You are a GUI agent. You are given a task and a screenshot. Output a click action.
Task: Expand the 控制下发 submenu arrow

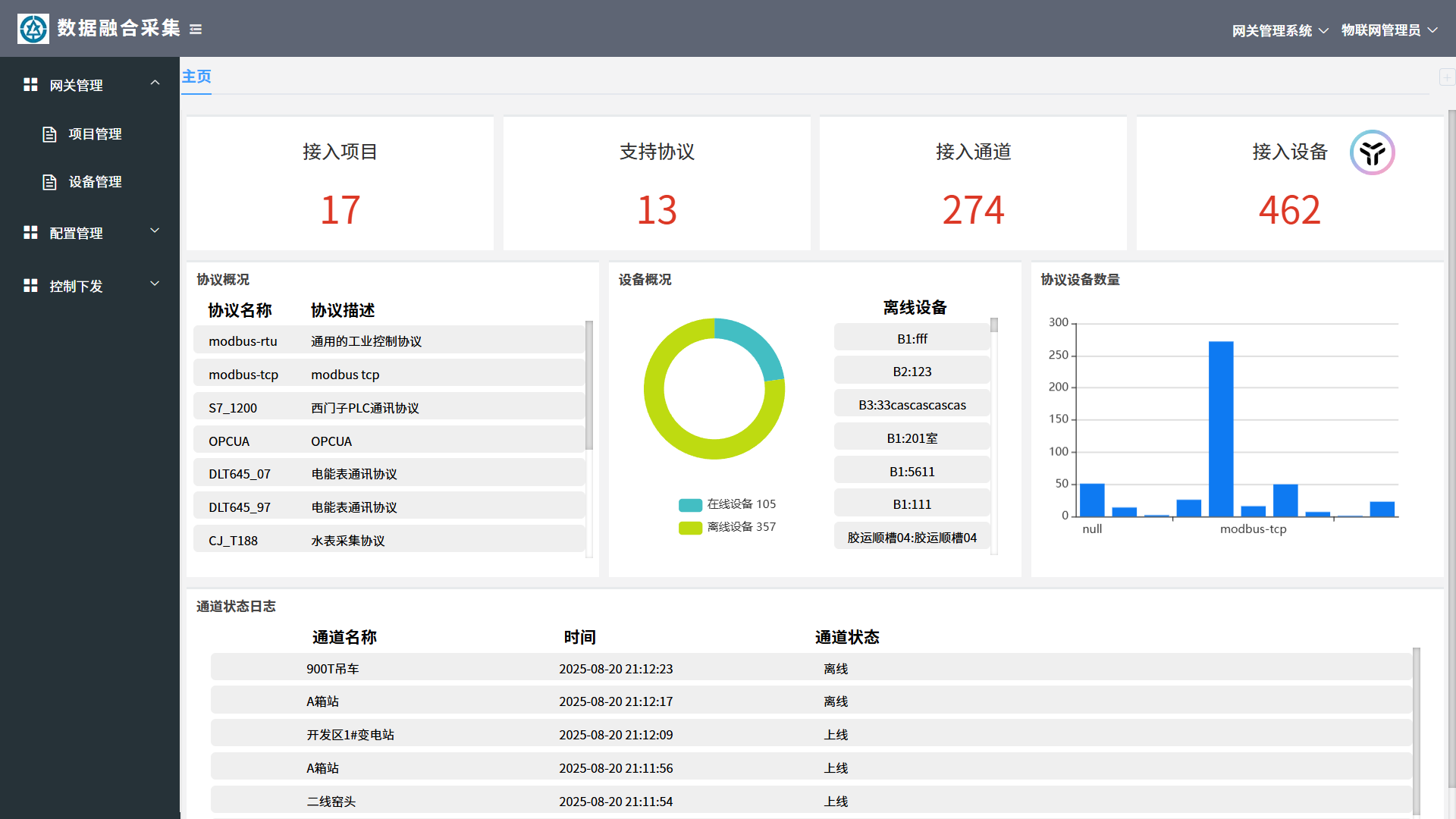[x=155, y=284]
